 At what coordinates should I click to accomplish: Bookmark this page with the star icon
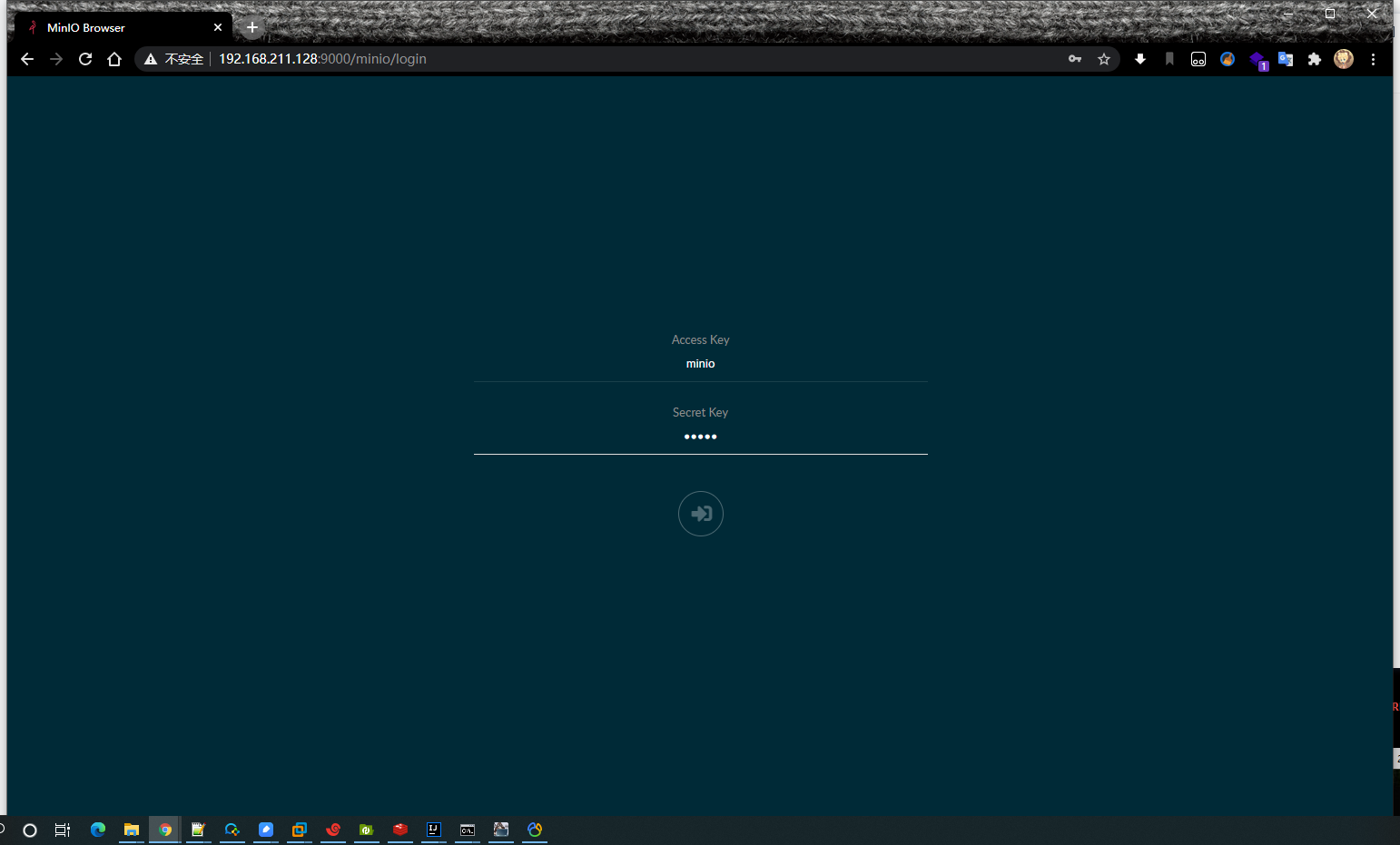pyautogui.click(x=1104, y=59)
